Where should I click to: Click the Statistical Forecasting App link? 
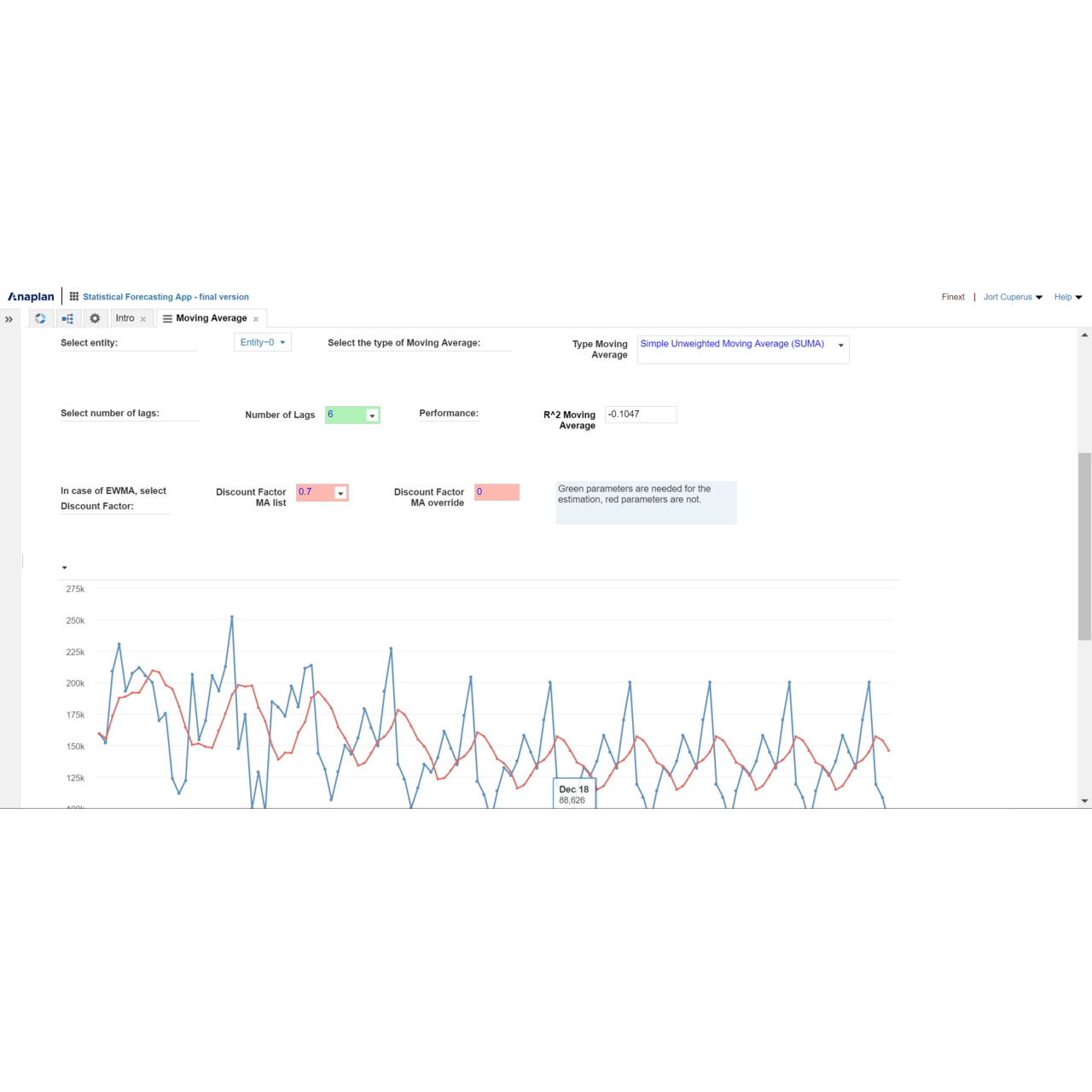166,297
